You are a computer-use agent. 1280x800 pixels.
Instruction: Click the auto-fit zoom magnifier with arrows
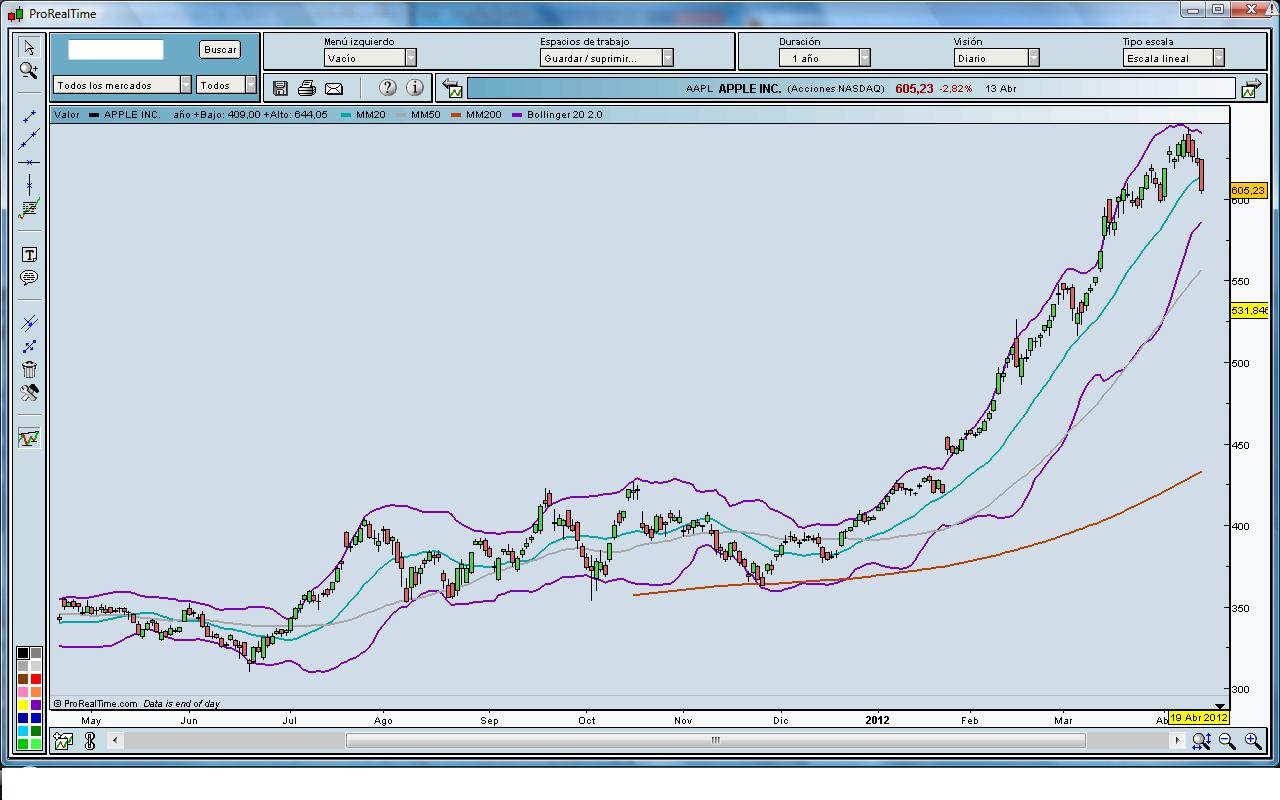click(1202, 741)
